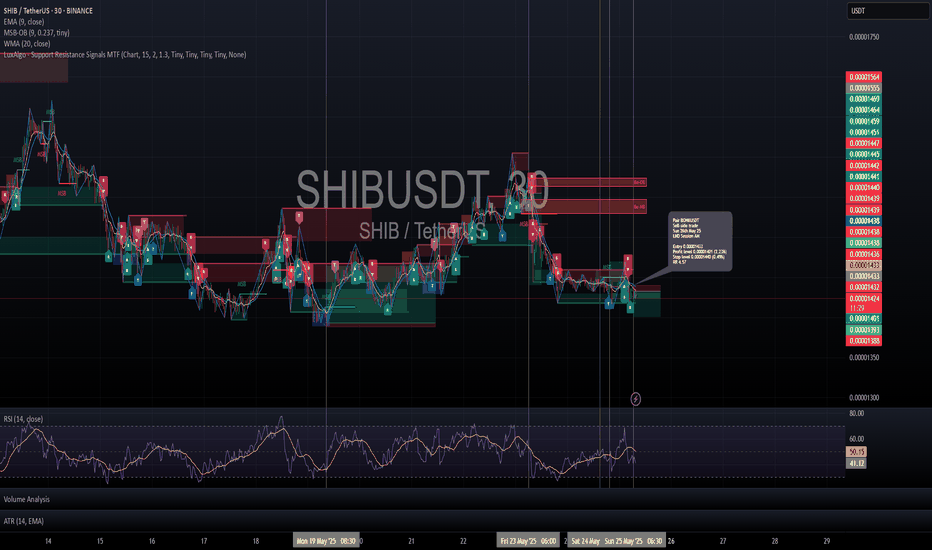Select the EMA (9, close) indicator legend
The height and width of the screenshot is (550, 932).
pyautogui.click(x=24, y=22)
